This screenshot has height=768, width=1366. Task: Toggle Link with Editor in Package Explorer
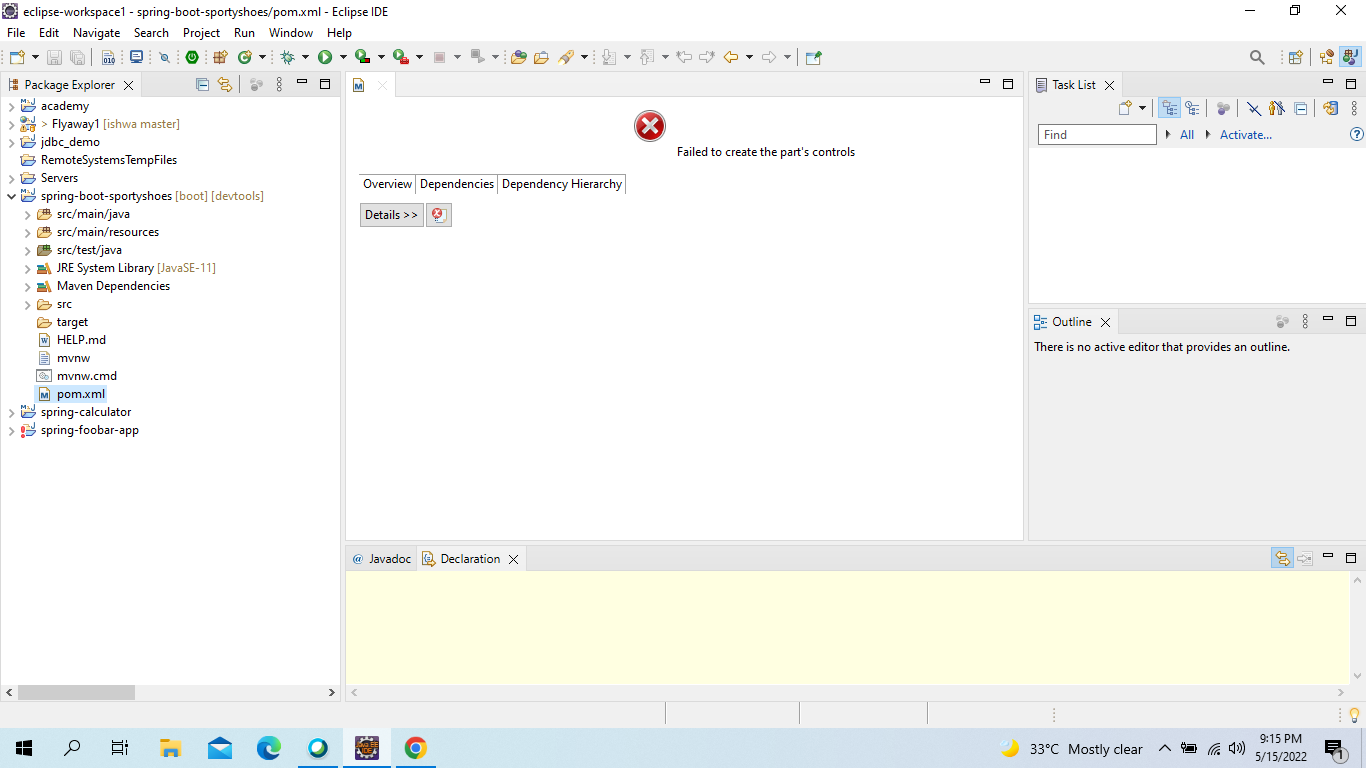(x=225, y=85)
